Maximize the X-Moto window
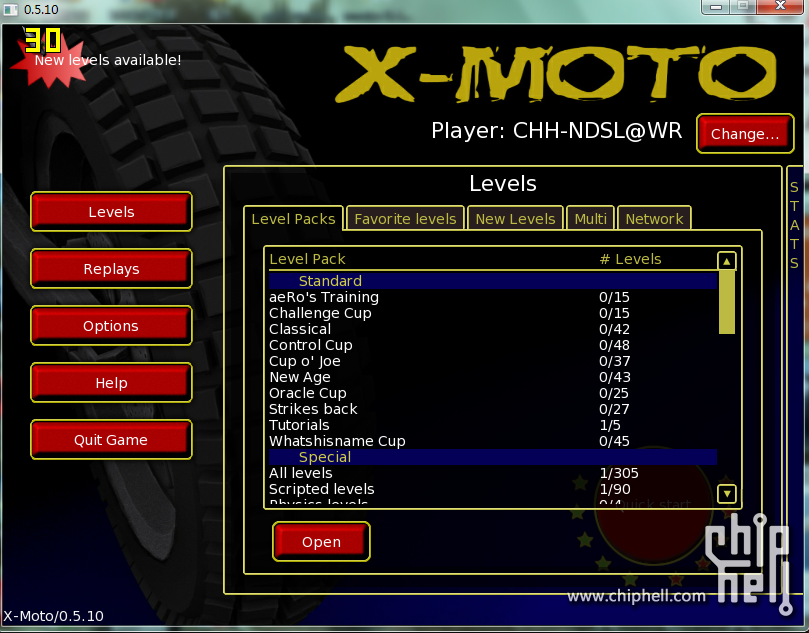Viewport: 809px width, 633px height. tap(743, 7)
